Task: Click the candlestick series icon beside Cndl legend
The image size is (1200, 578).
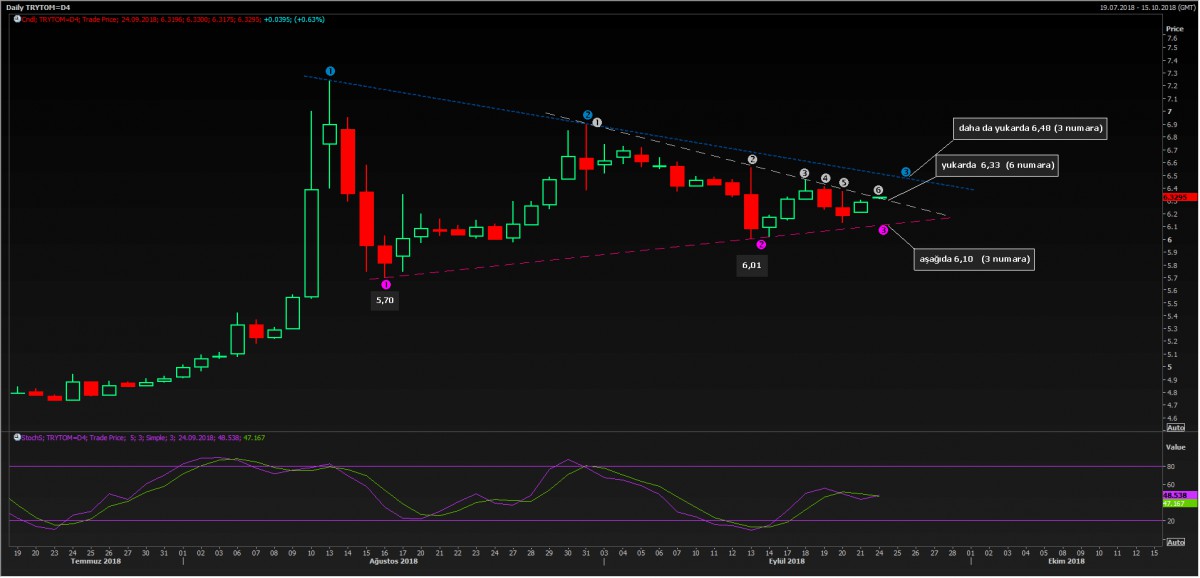Action: 16,19
